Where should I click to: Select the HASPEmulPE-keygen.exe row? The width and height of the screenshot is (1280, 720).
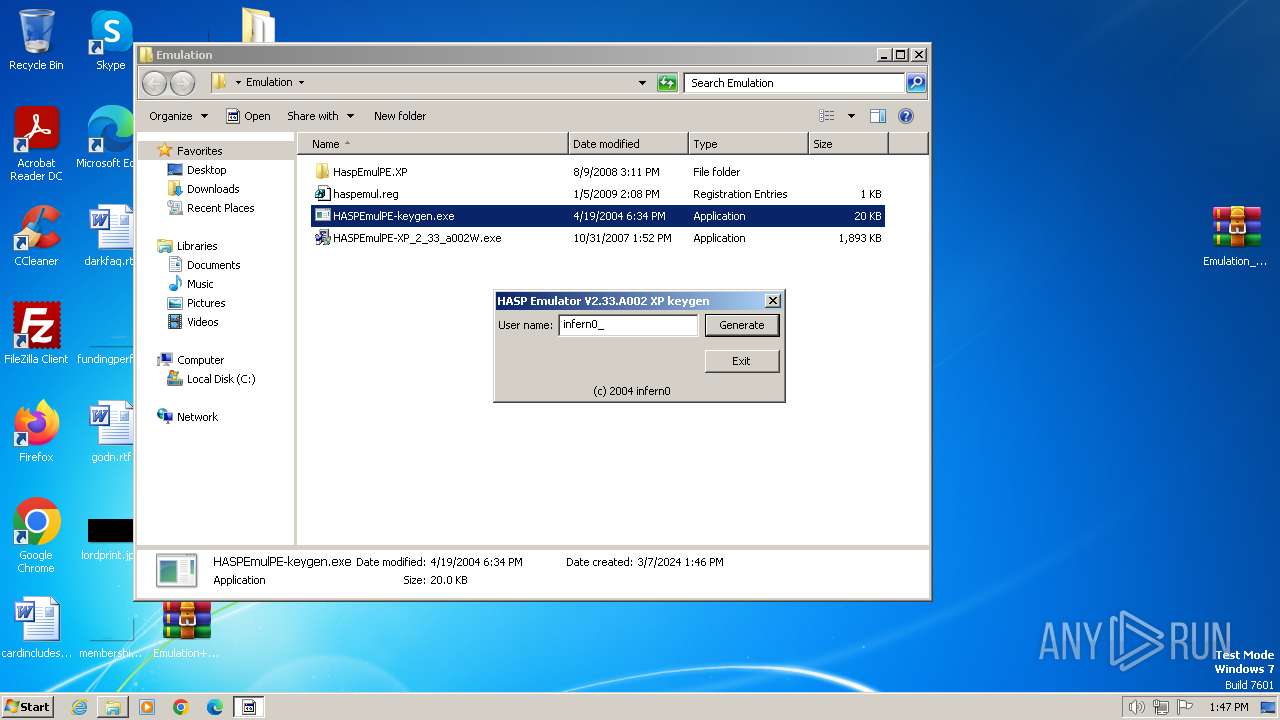coord(598,216)
